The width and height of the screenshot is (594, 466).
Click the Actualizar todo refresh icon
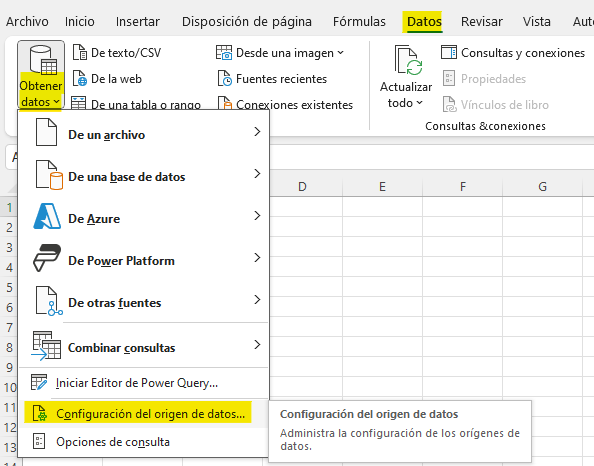click(408, 60)
